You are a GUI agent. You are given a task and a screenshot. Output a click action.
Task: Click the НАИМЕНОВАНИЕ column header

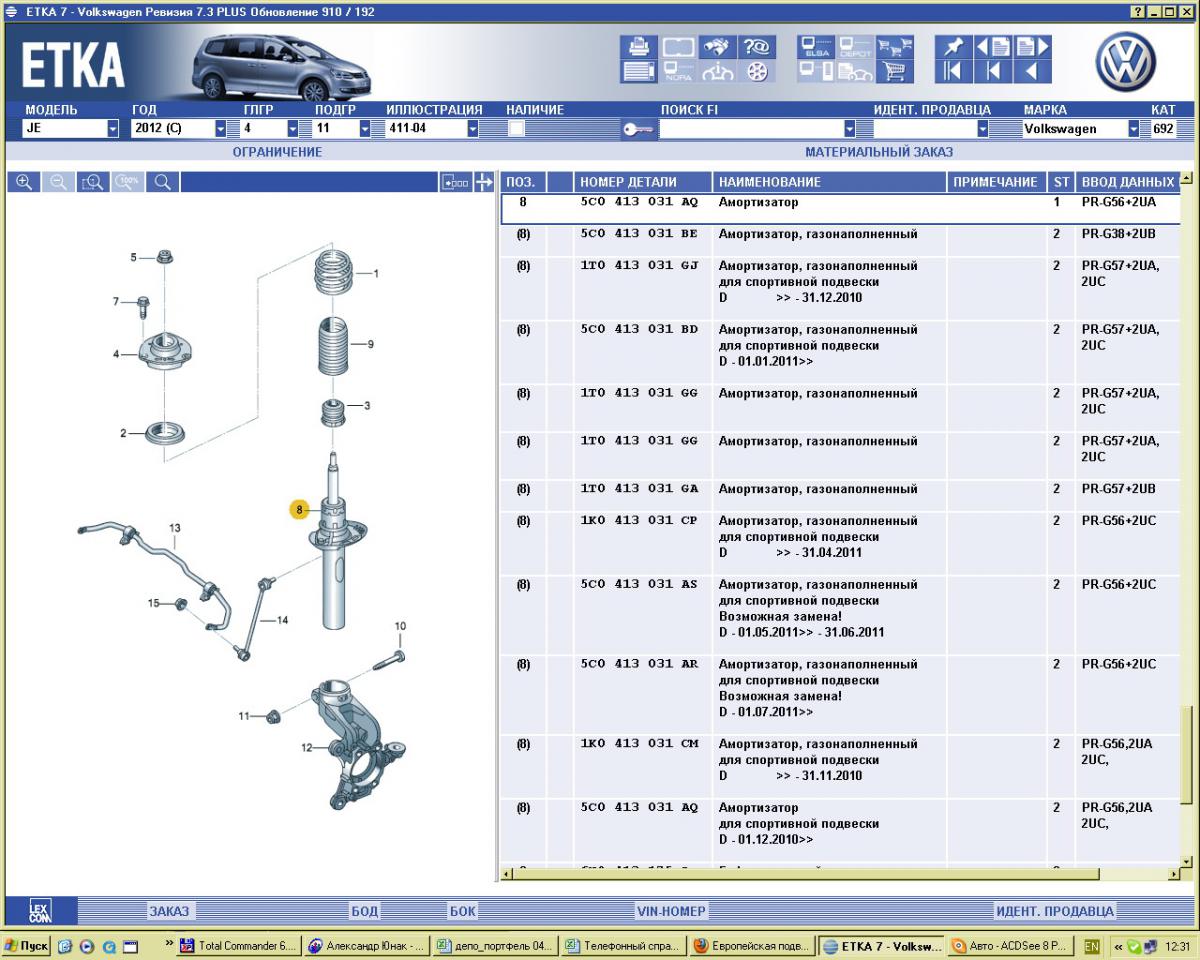tap(830, 182)
